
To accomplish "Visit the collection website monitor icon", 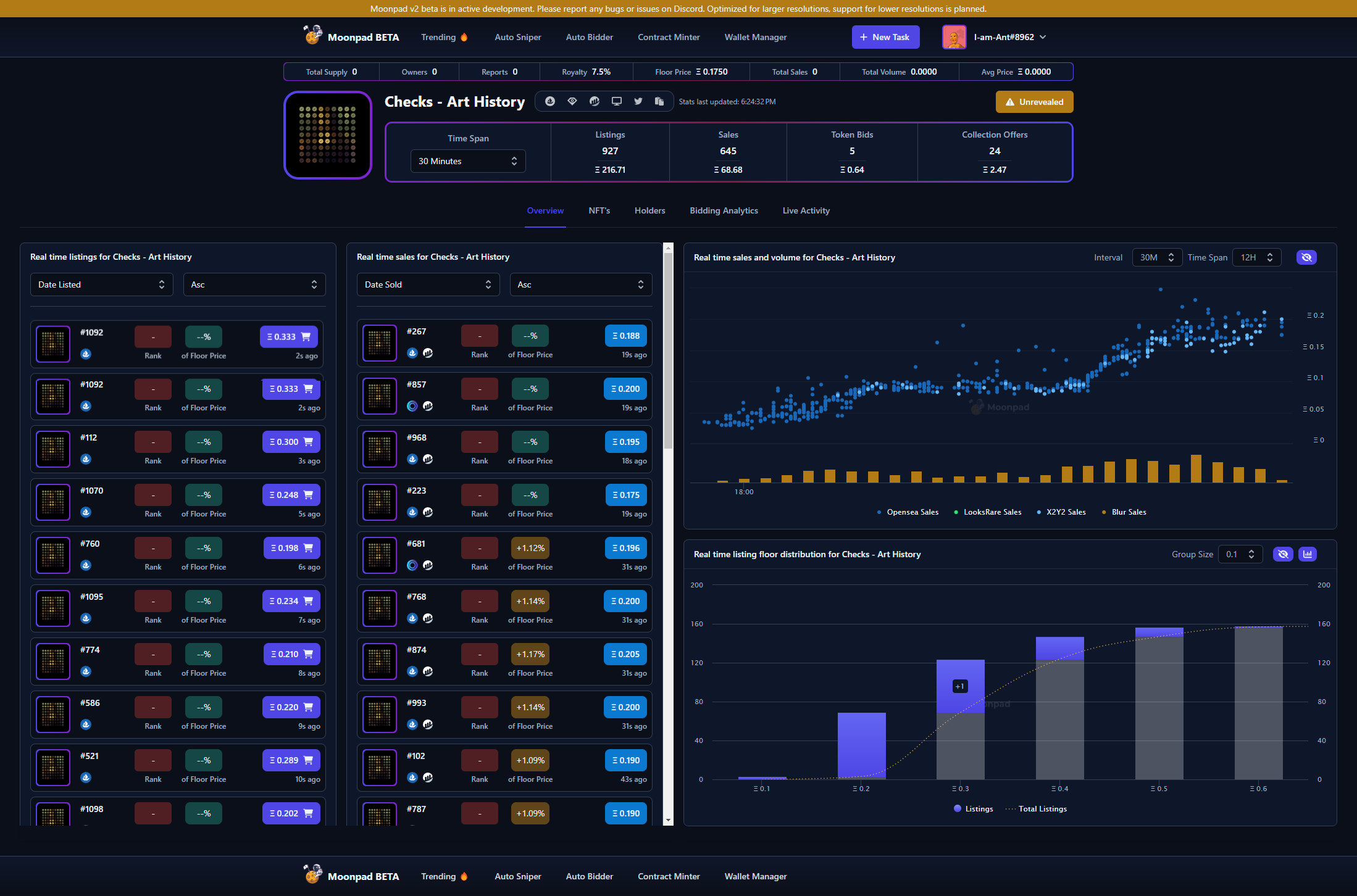I will 616,101.
